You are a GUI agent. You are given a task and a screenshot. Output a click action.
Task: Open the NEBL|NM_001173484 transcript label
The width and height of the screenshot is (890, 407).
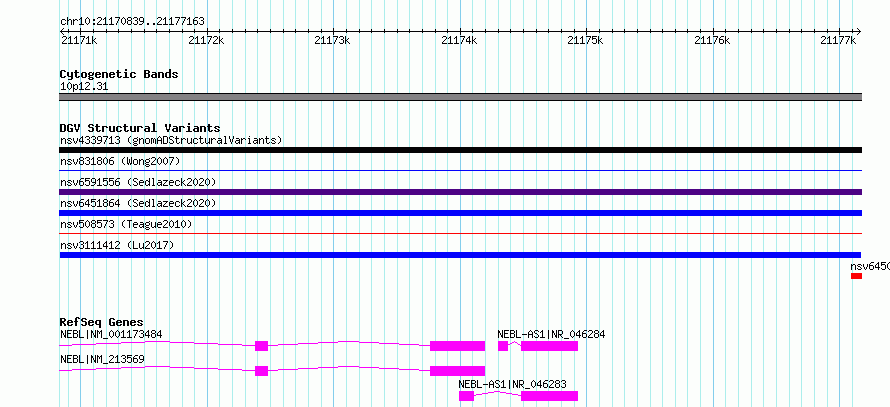click(111, 334)
